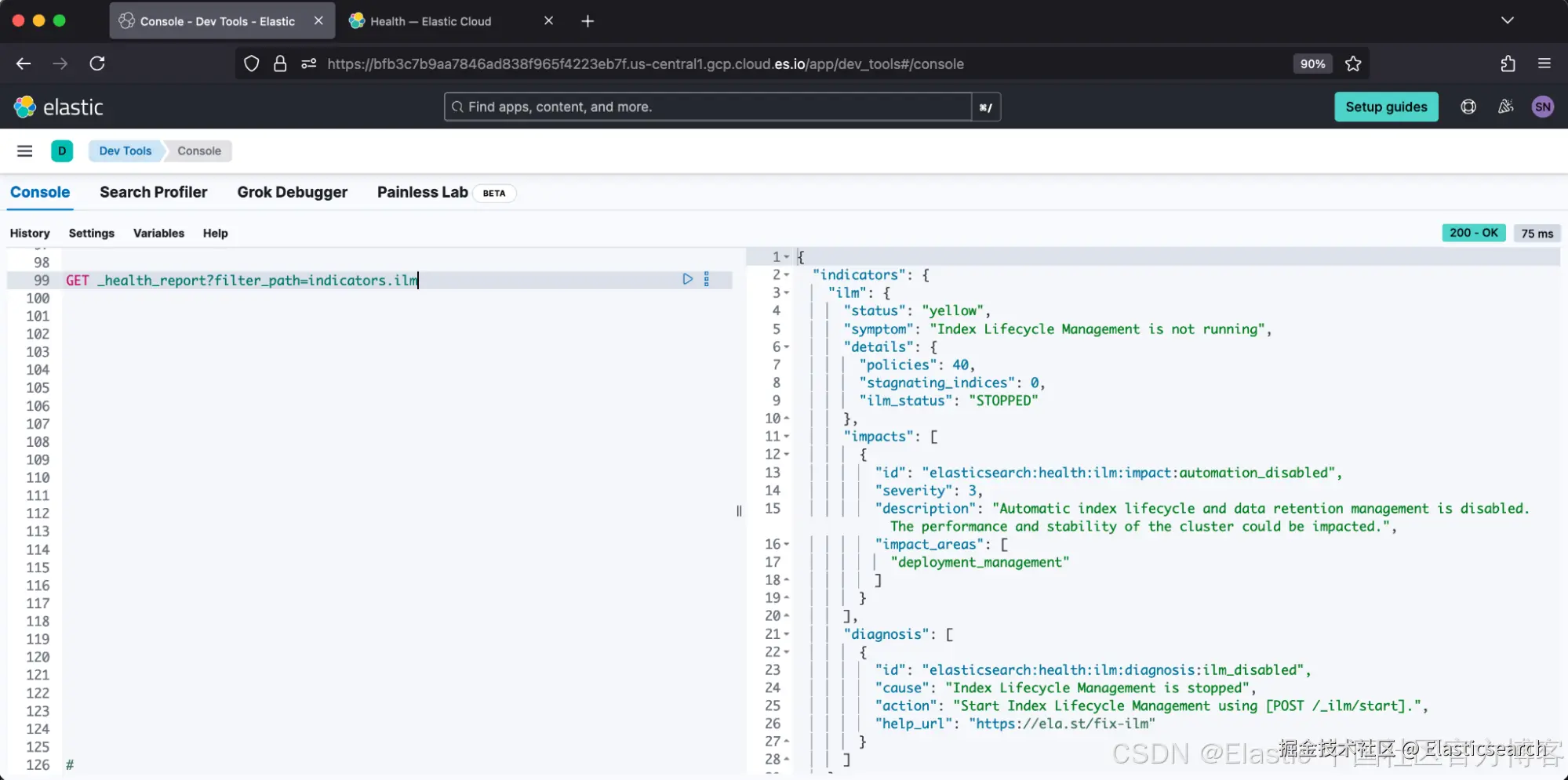Collapse the "diagnosis" array on line 21

(x=786, y=634)
